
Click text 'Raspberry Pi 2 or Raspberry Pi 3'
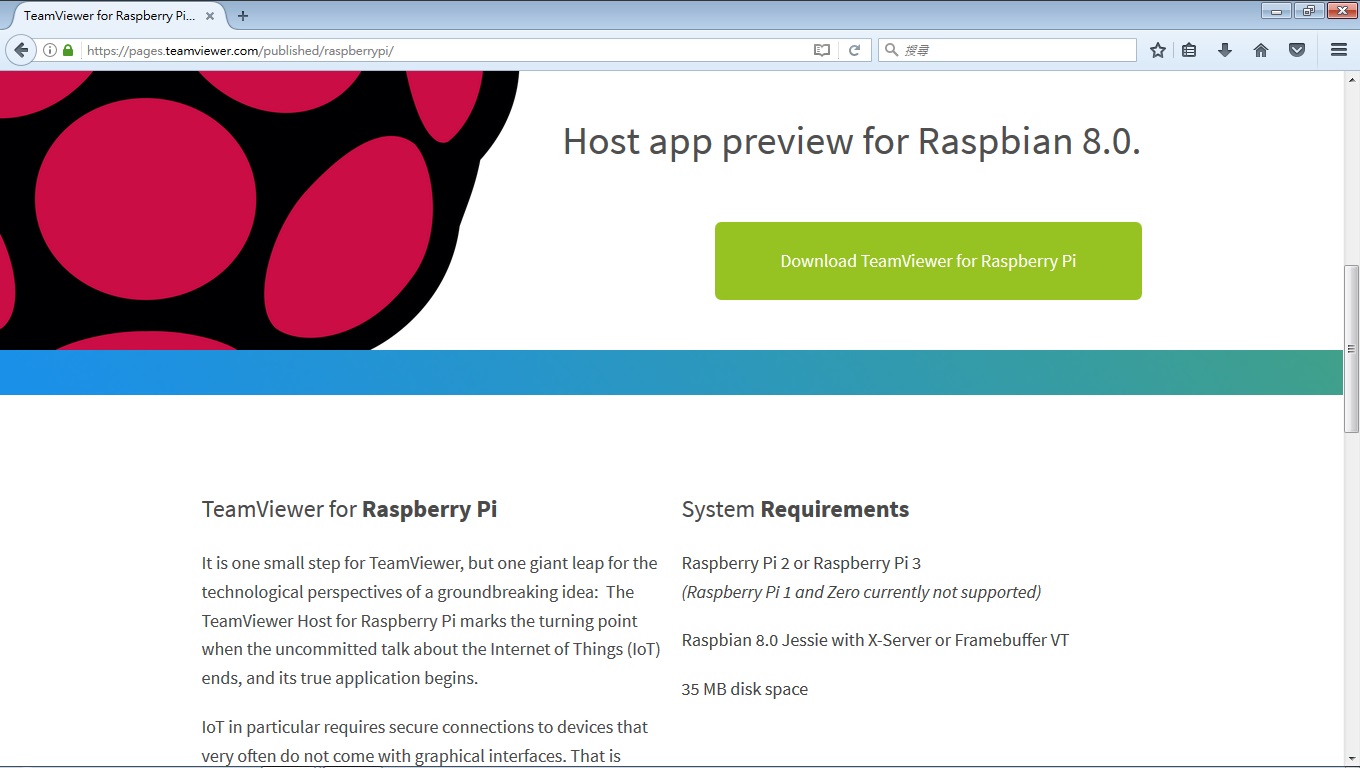(x=801, y=563)
